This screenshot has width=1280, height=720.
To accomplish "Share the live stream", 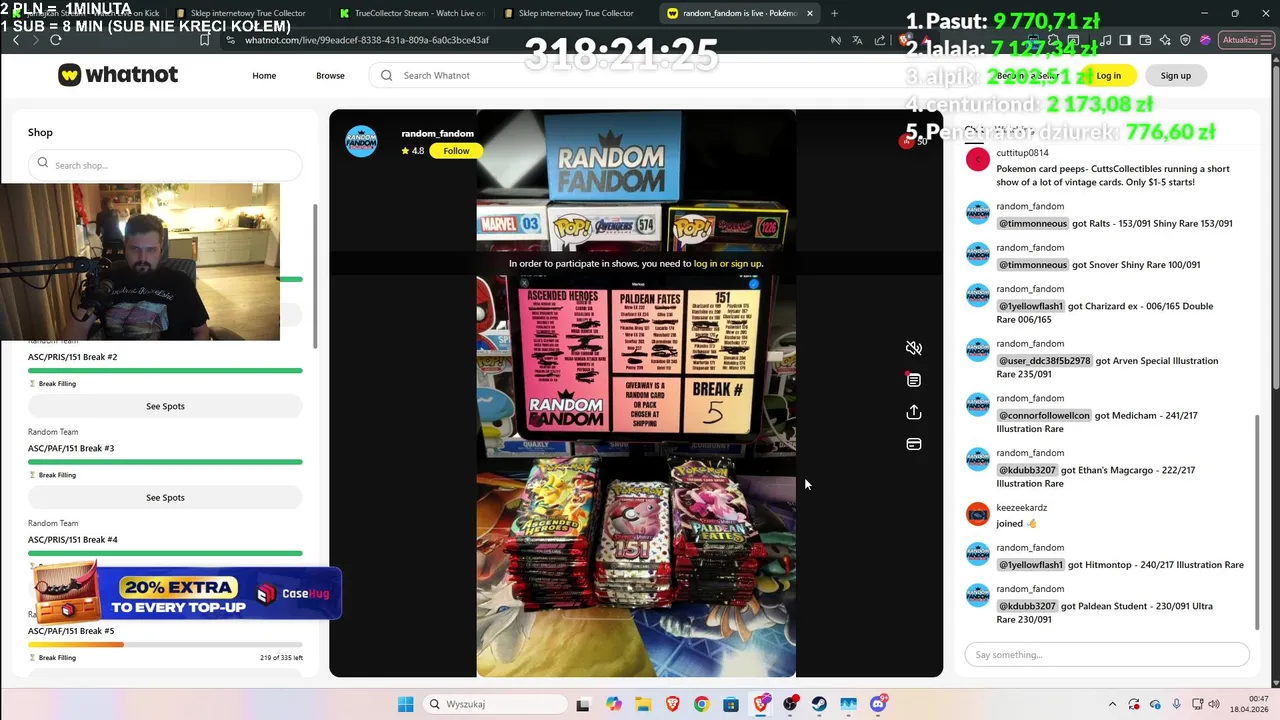I will 913,412.
